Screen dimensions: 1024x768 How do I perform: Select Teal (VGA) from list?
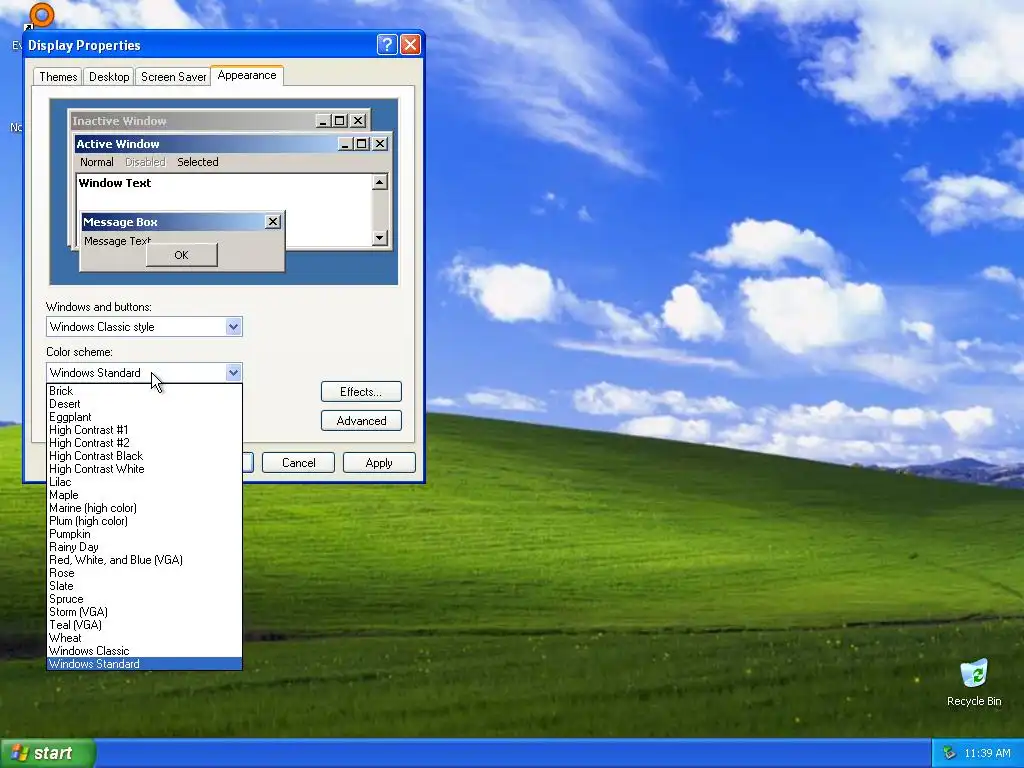[x=144, y=625]
